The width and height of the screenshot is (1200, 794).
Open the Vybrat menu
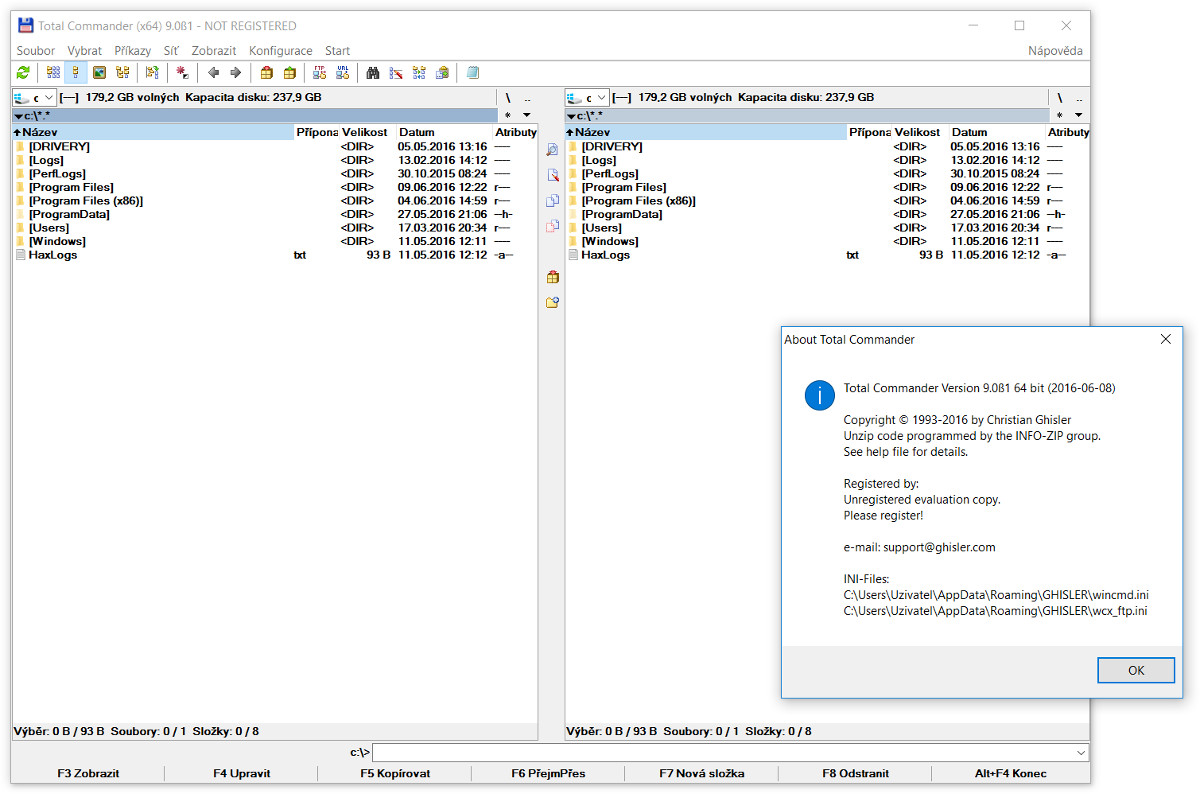tap(85, 51)
